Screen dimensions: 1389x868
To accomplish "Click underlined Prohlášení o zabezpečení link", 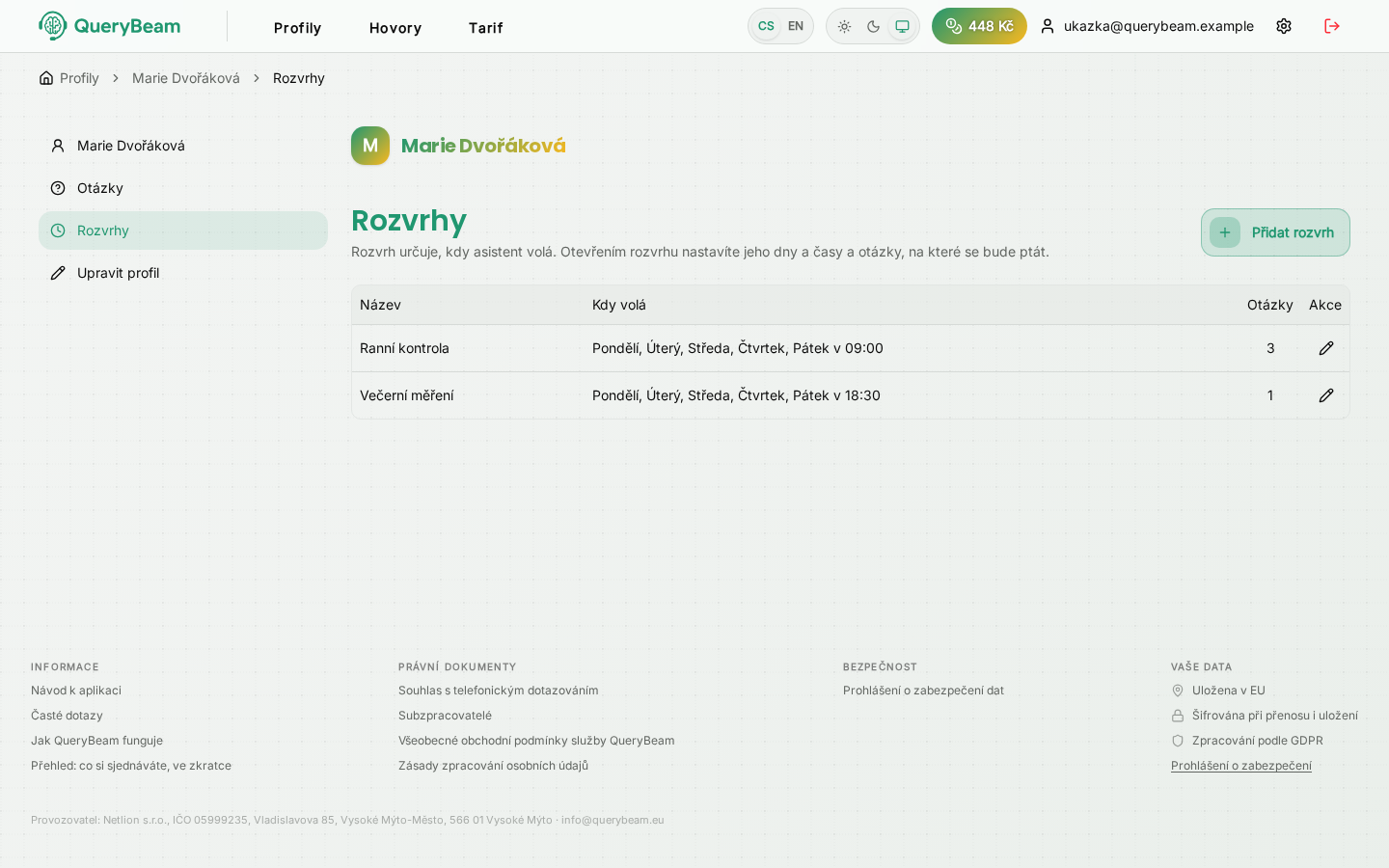I will pos(1241,766).
